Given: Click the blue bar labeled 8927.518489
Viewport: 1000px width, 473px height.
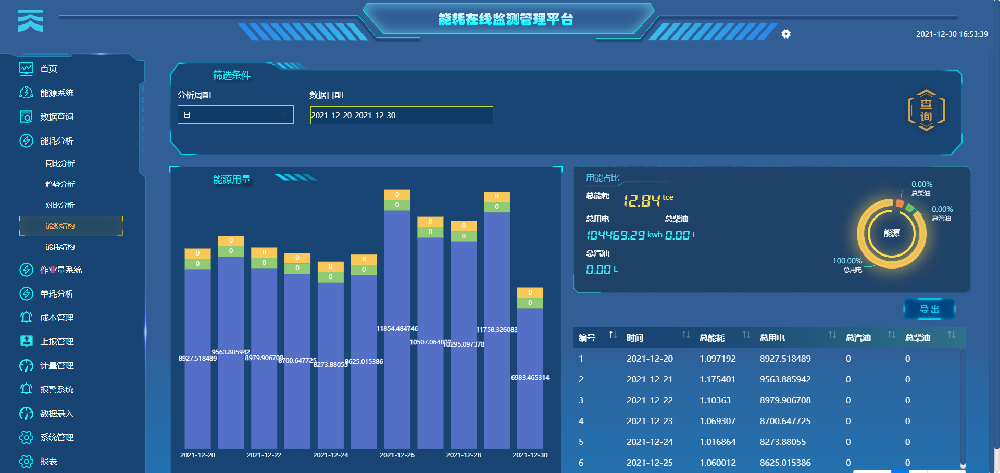Looking at the screenshot, I should 197,359.
